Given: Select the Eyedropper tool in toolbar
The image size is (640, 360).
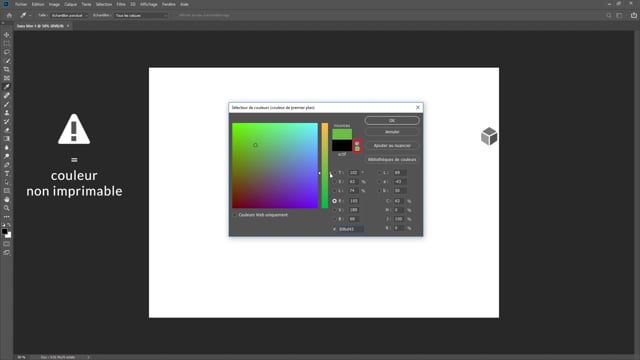Looking at the screenshot, I should coord(7,87).
